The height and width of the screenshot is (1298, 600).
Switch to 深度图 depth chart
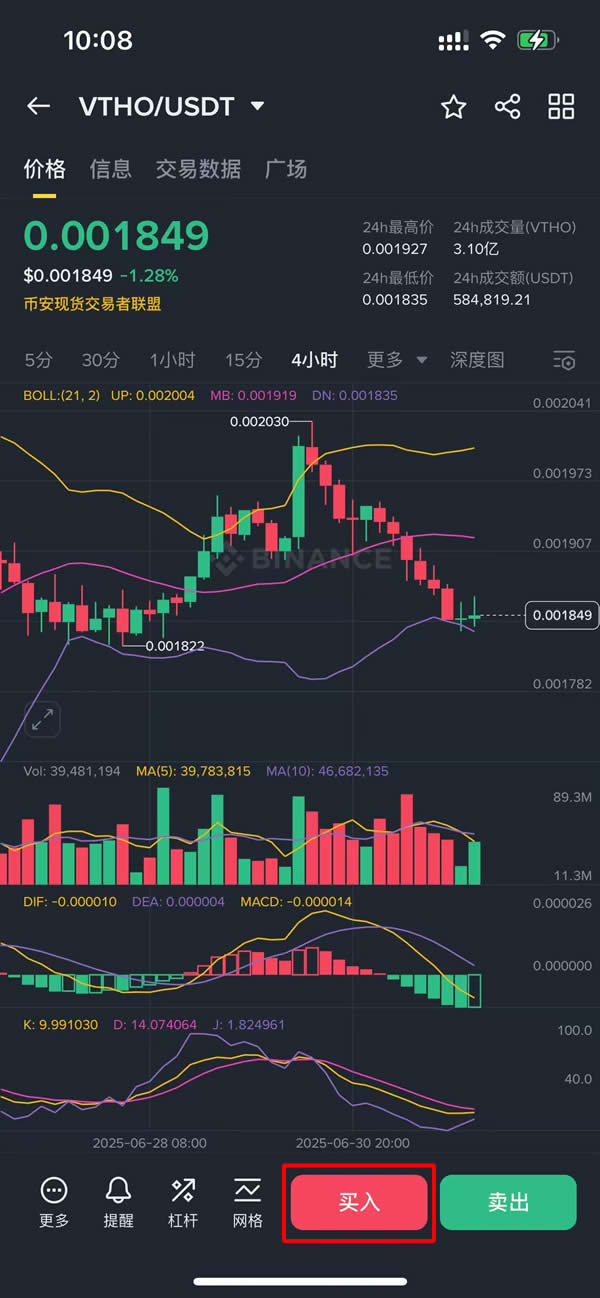[477, 360]
